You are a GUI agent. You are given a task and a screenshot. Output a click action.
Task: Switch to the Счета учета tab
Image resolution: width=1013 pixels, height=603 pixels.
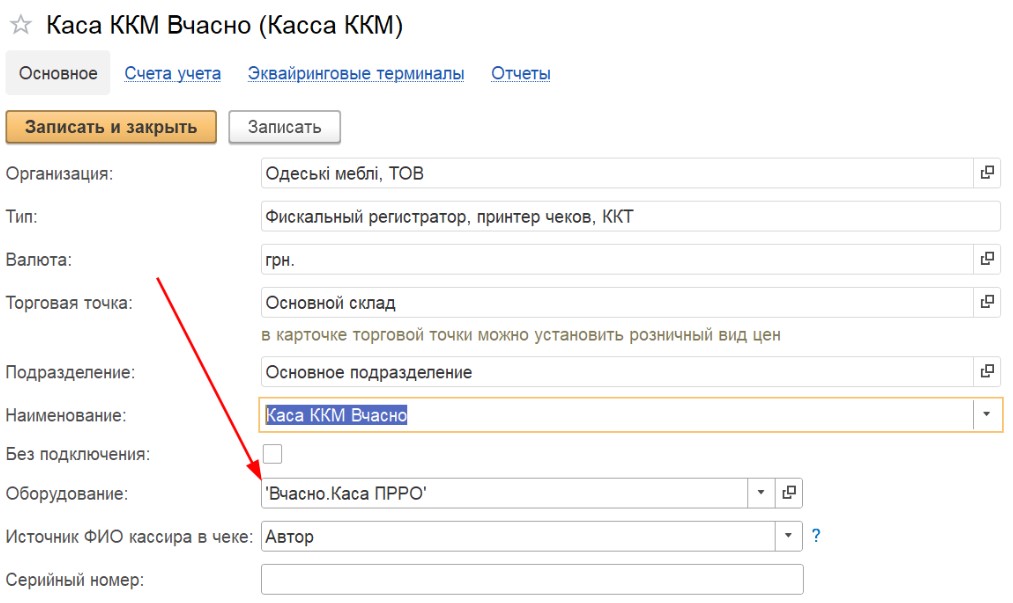[172, 73]
